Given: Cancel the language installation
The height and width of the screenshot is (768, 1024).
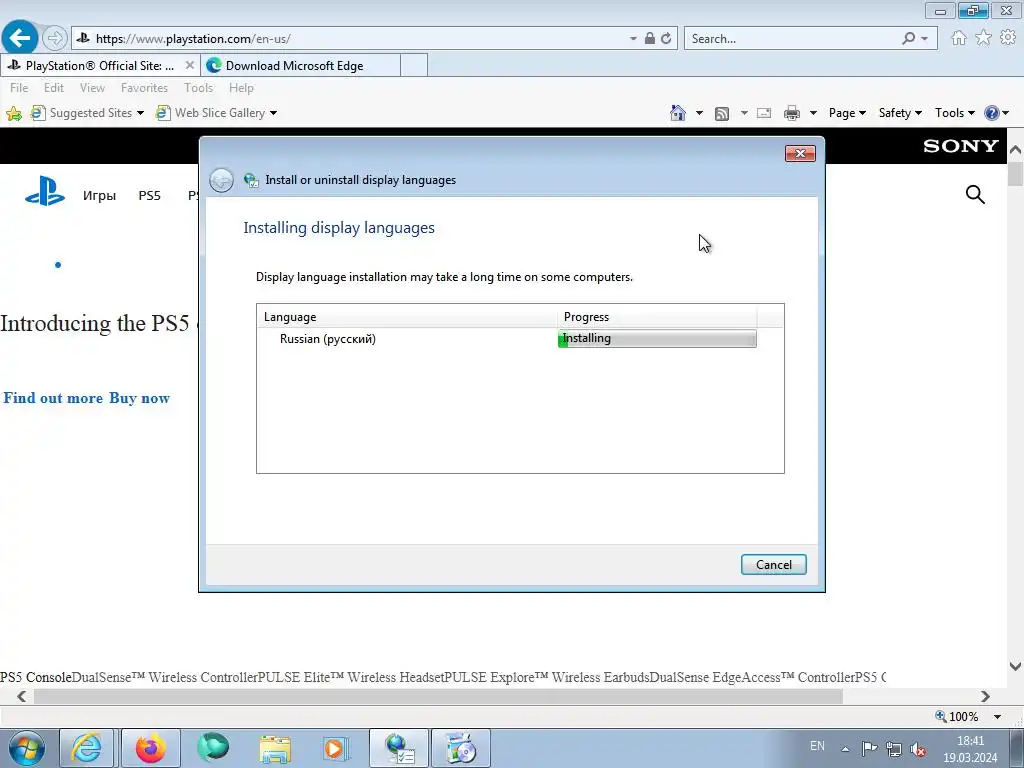Looking at the screenshot, I should [x=773, y=565].
